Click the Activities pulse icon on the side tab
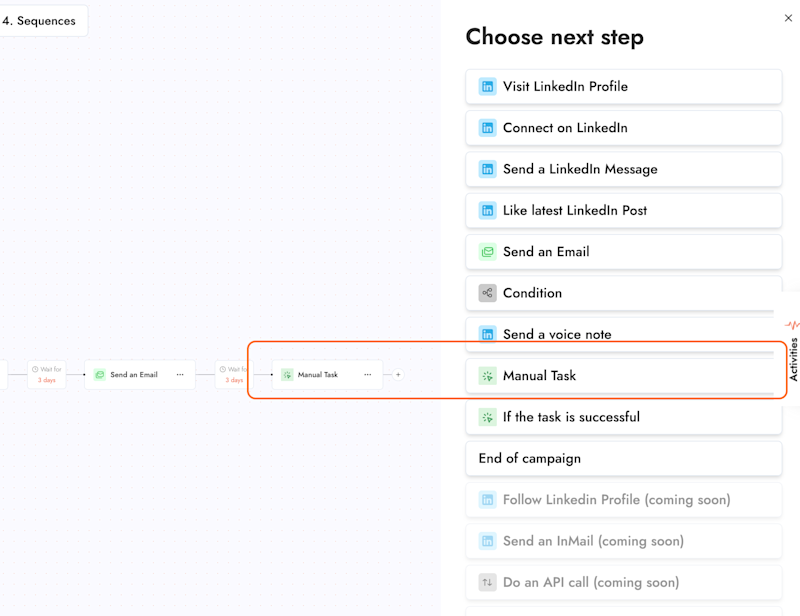Image resolution: width=800 pixels, height=616 pixels. pyautogui.click(x=792, y=325)
